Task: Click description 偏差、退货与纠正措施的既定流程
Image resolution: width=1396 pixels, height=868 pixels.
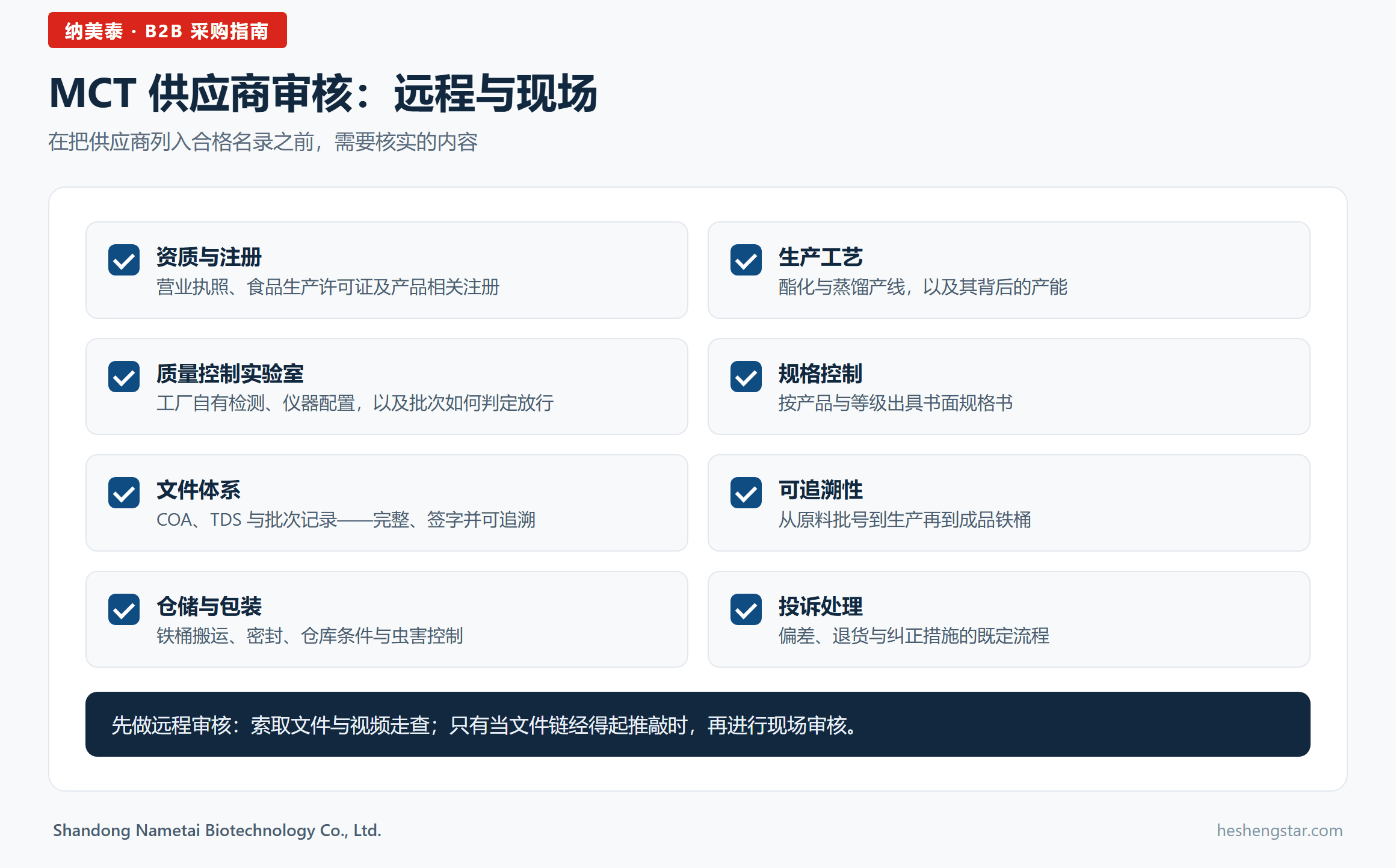Action: tap(913, 636)
